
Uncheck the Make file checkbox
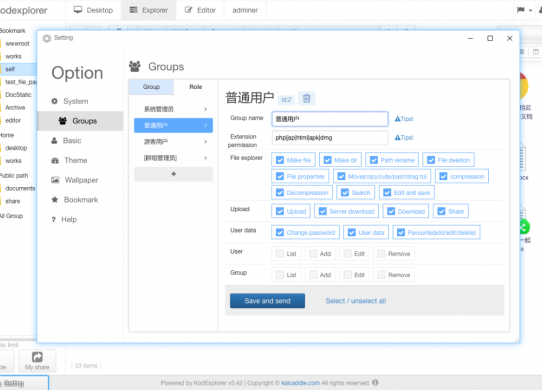click(x=280, y=160)
